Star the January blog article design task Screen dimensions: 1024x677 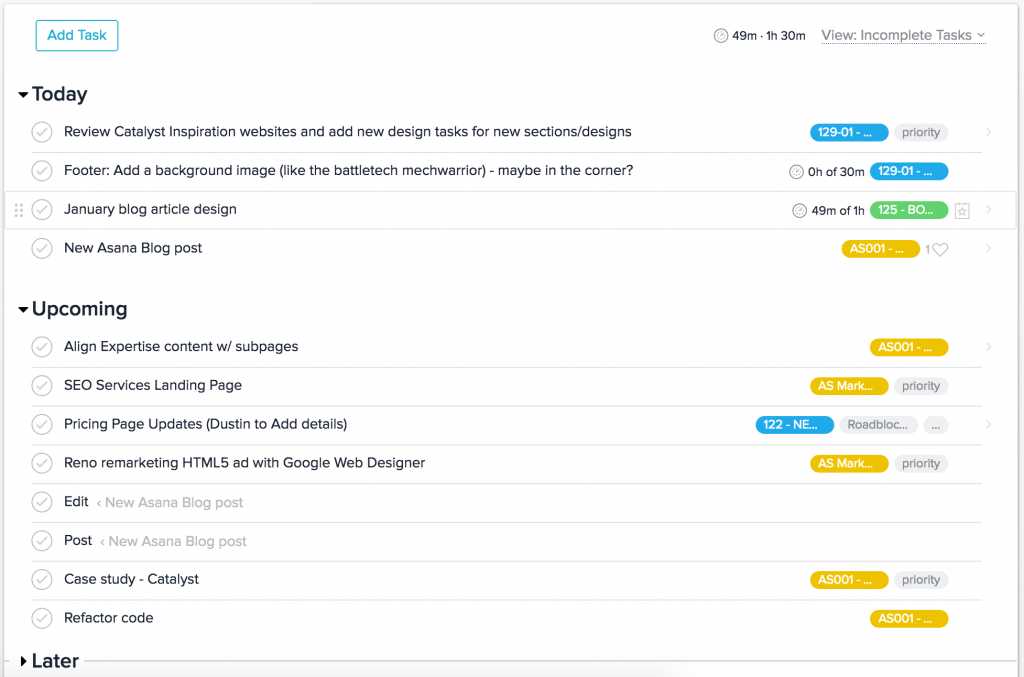(961, 210)
